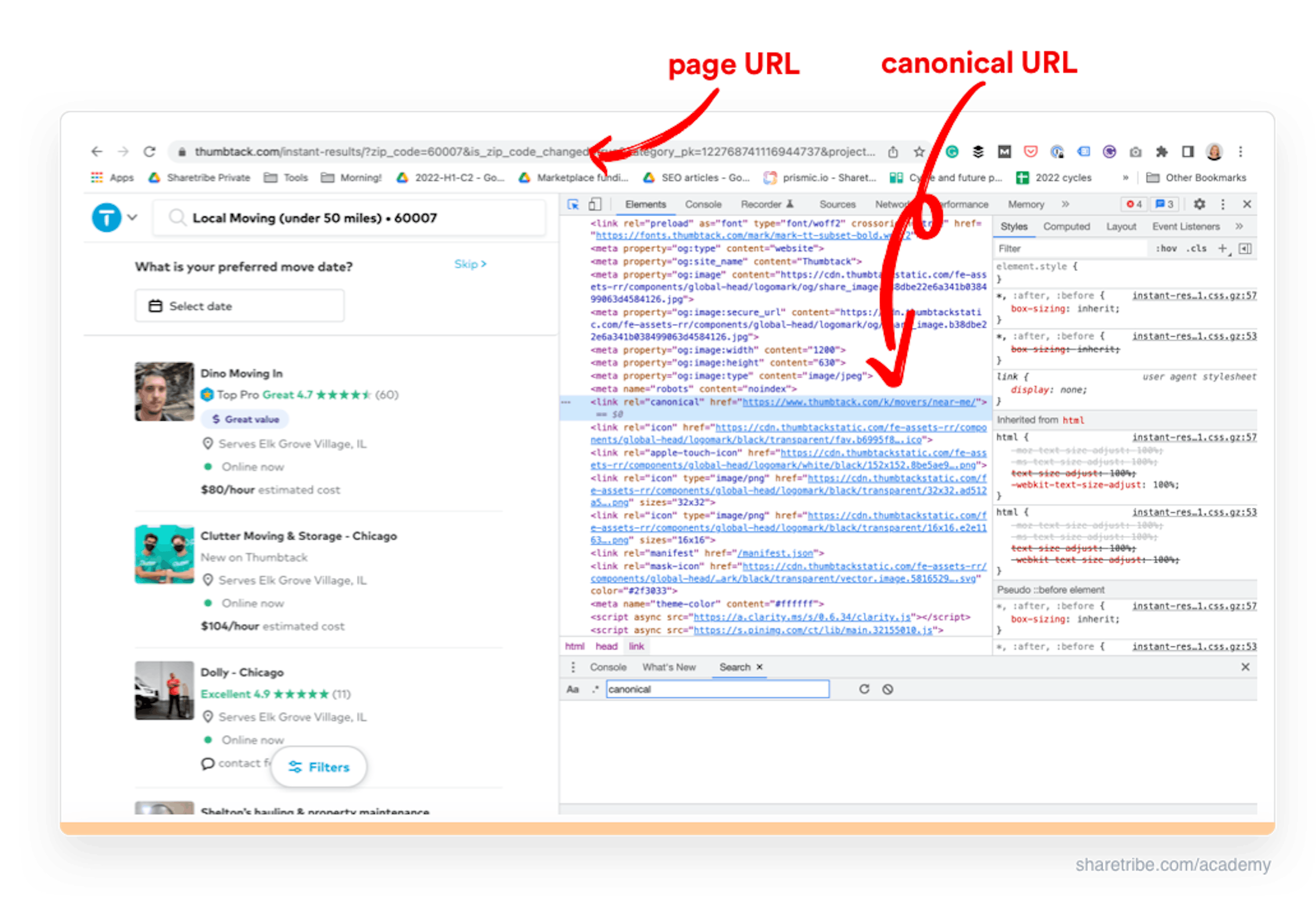The image size is (1316, 909).
Task: Enable regex mode in the canonical search bar
Action: pyautogui.click(x=595, y=690)
